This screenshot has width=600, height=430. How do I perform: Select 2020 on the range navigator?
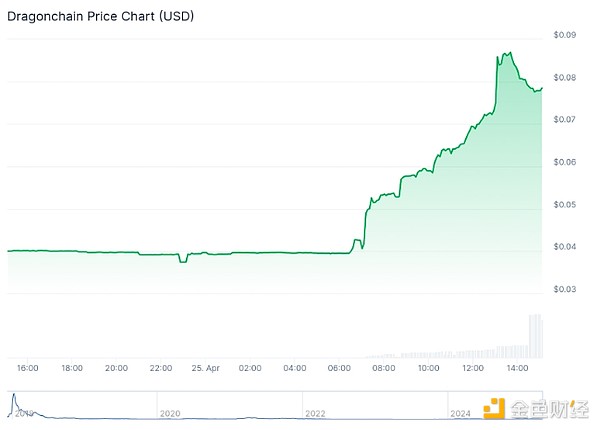tap(170, 413)
